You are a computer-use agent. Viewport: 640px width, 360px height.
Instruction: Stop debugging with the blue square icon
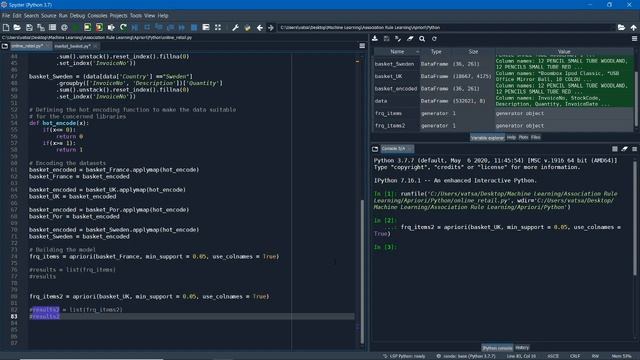(194, 27)
